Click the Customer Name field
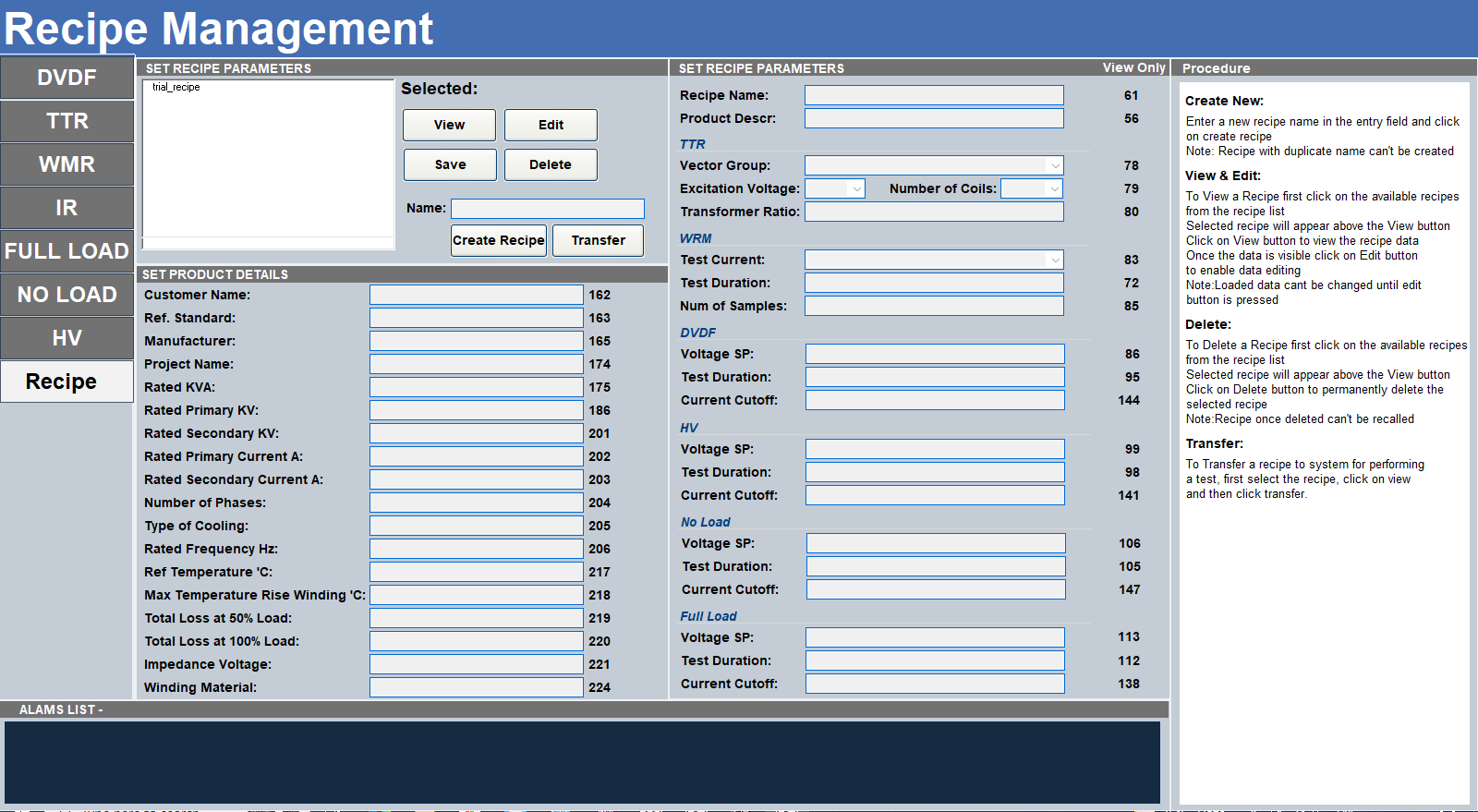 477,295
